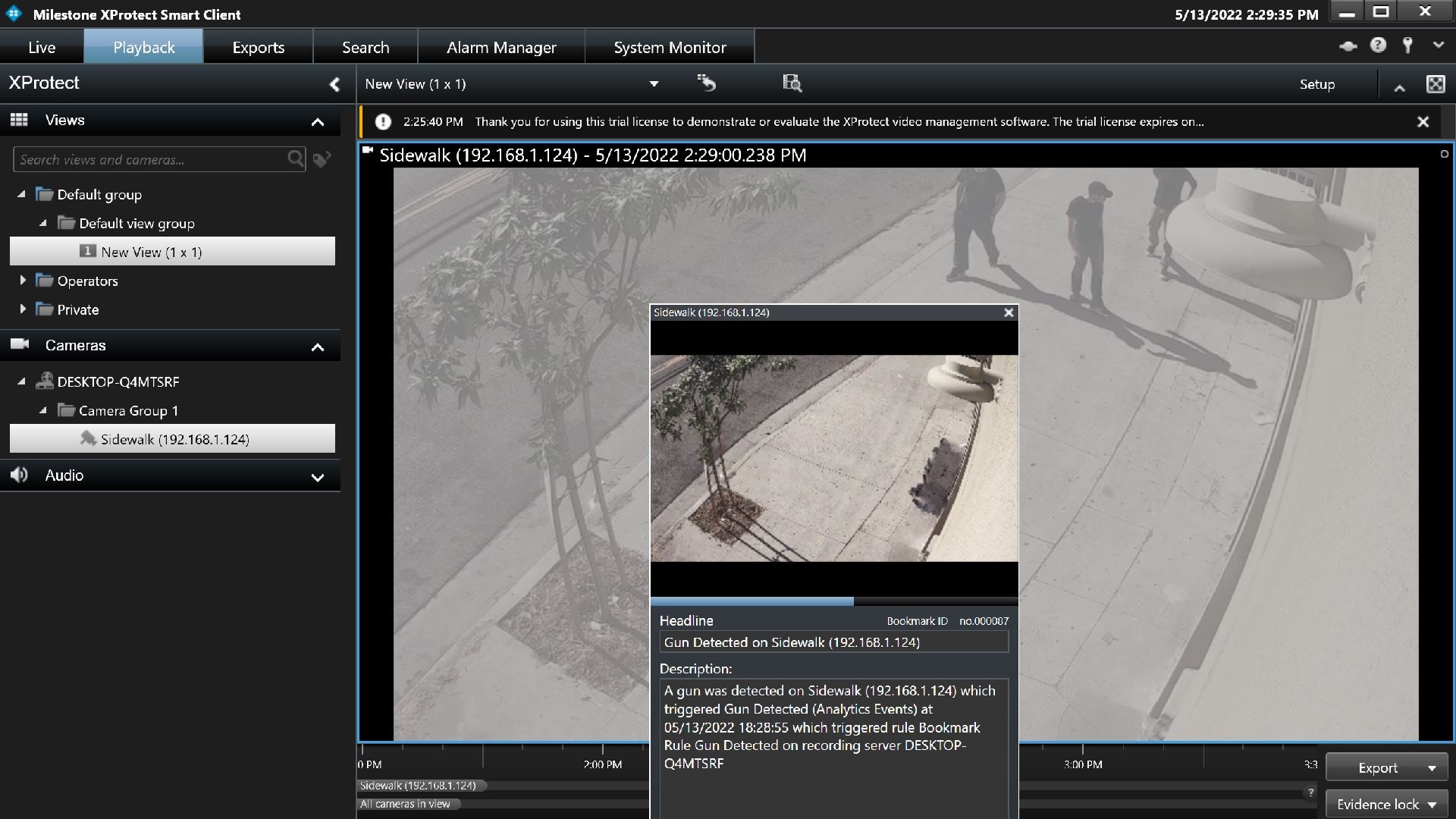The height and width of the screenshot is (819, 1456).
Task: Collapse the toolbar with up chevron
Action: 1399,86
